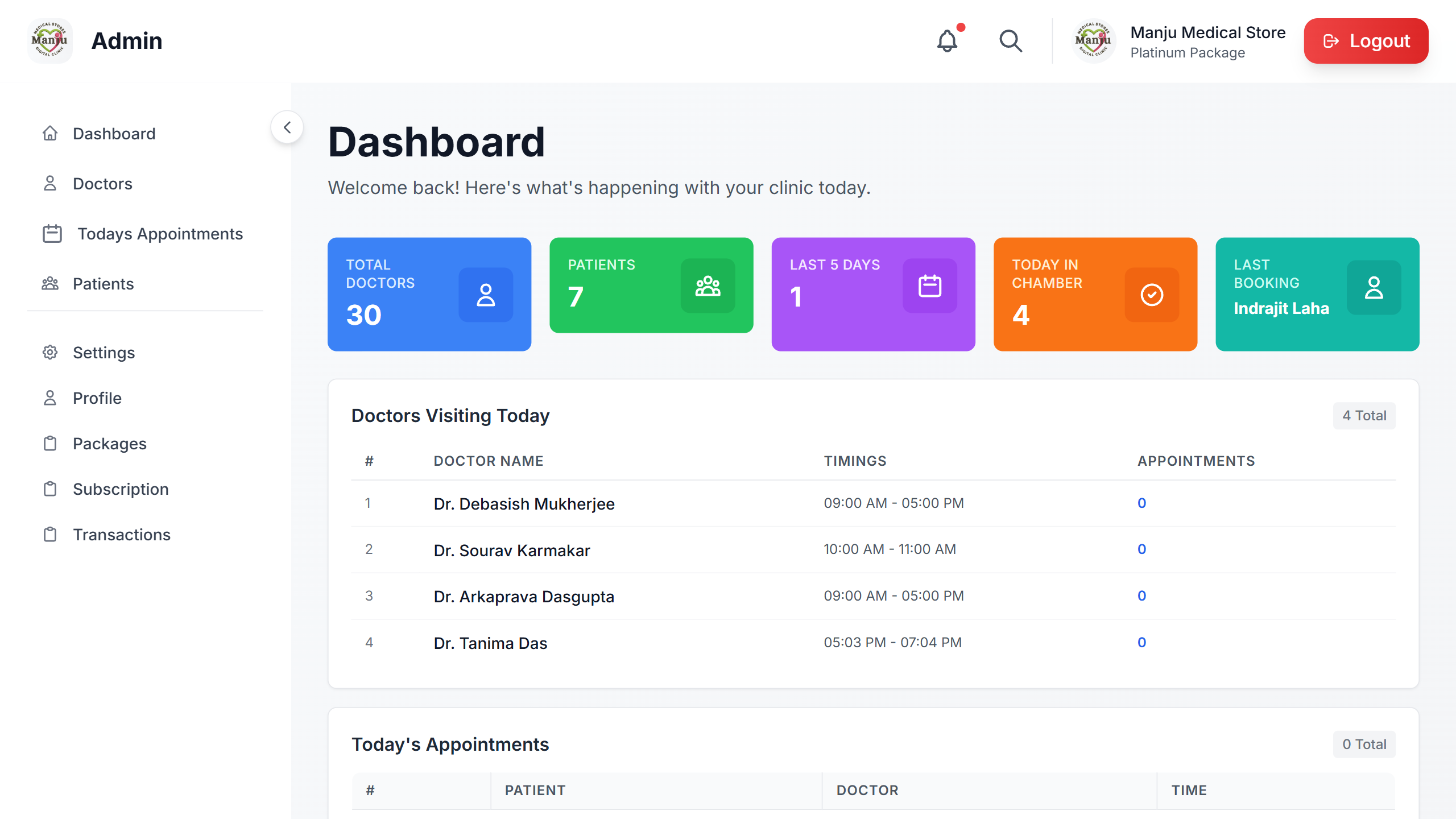Open the Packages menu item
Viewport: 1456px width, 819px height.
[x=145, y=443]
